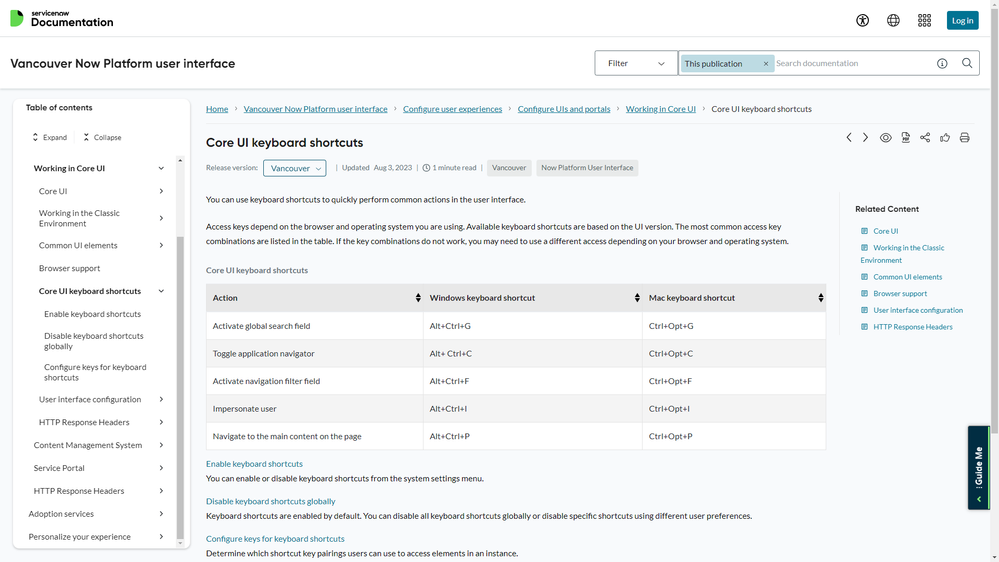Viewport: 999px width, 562px height.
Task: Open the language globe icon
Action: (x=893, y=20)
